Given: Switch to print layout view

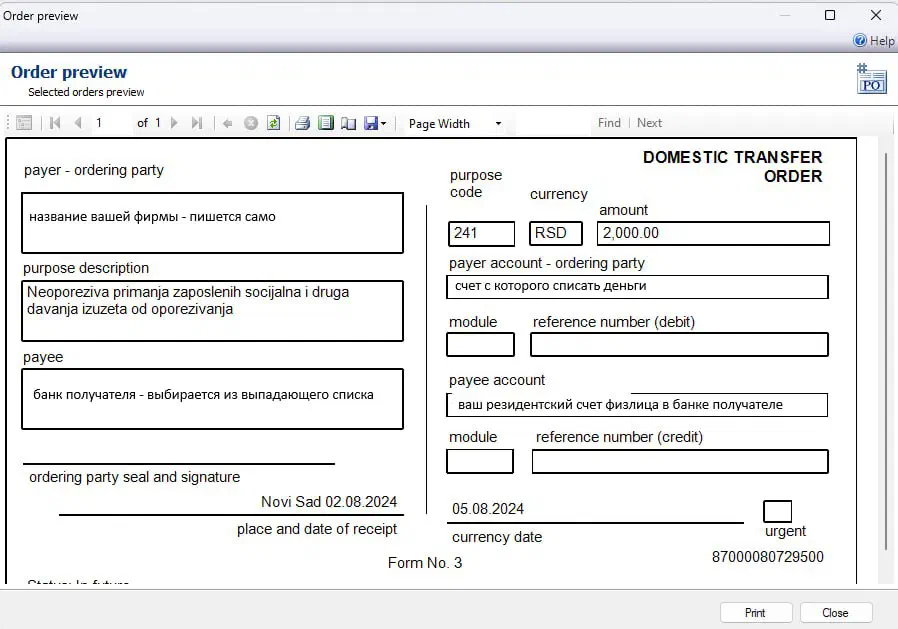Looking at the screenshot, I should click(x=325, y=123).
